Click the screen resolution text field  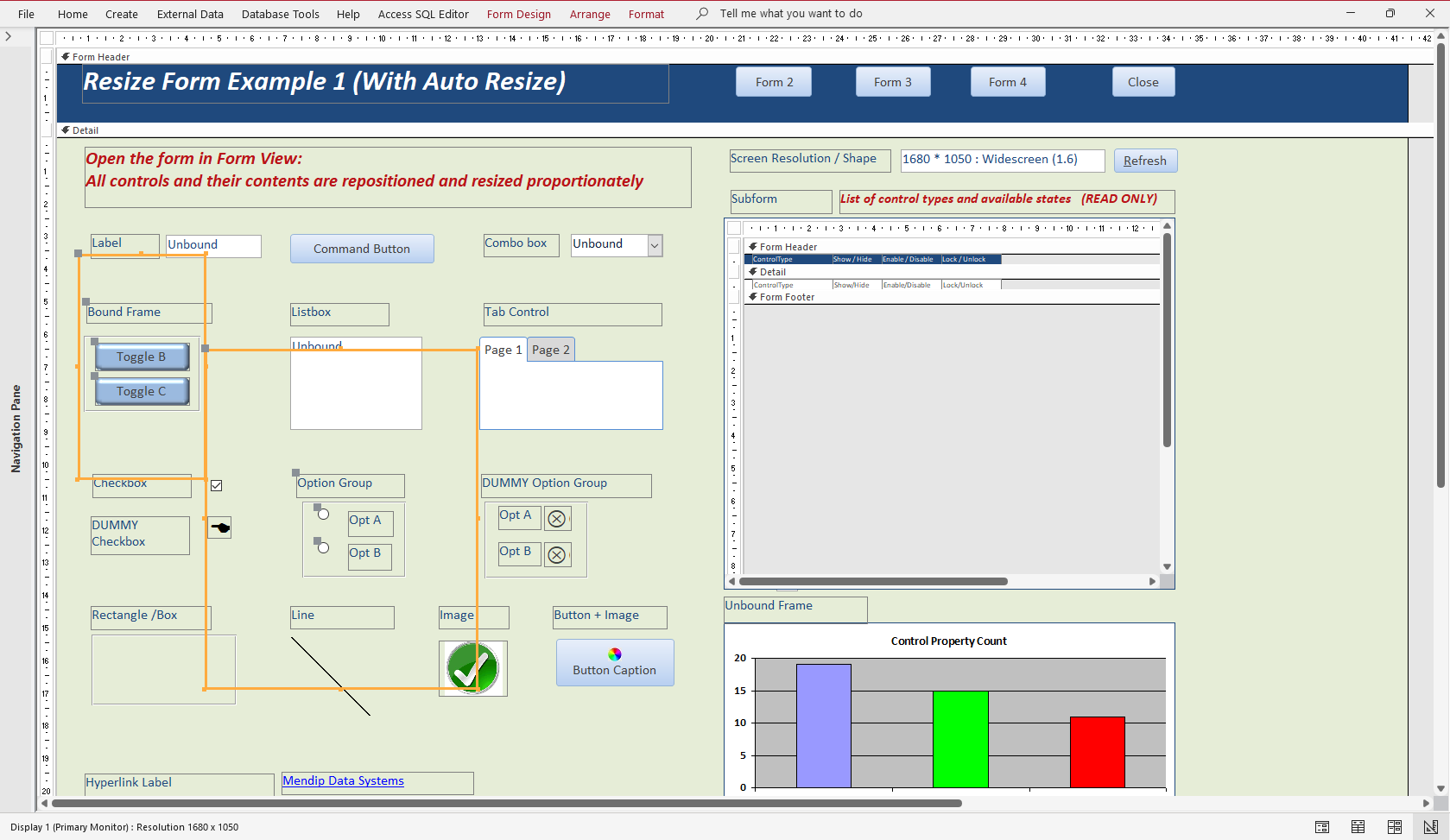tap(1003, 160)
